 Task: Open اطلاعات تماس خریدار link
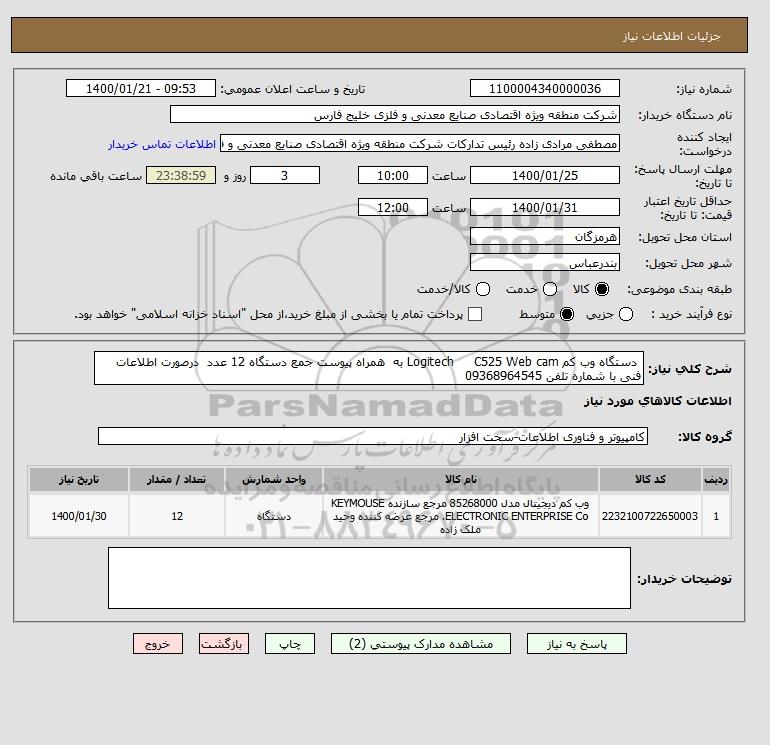[x=162, y=144]
